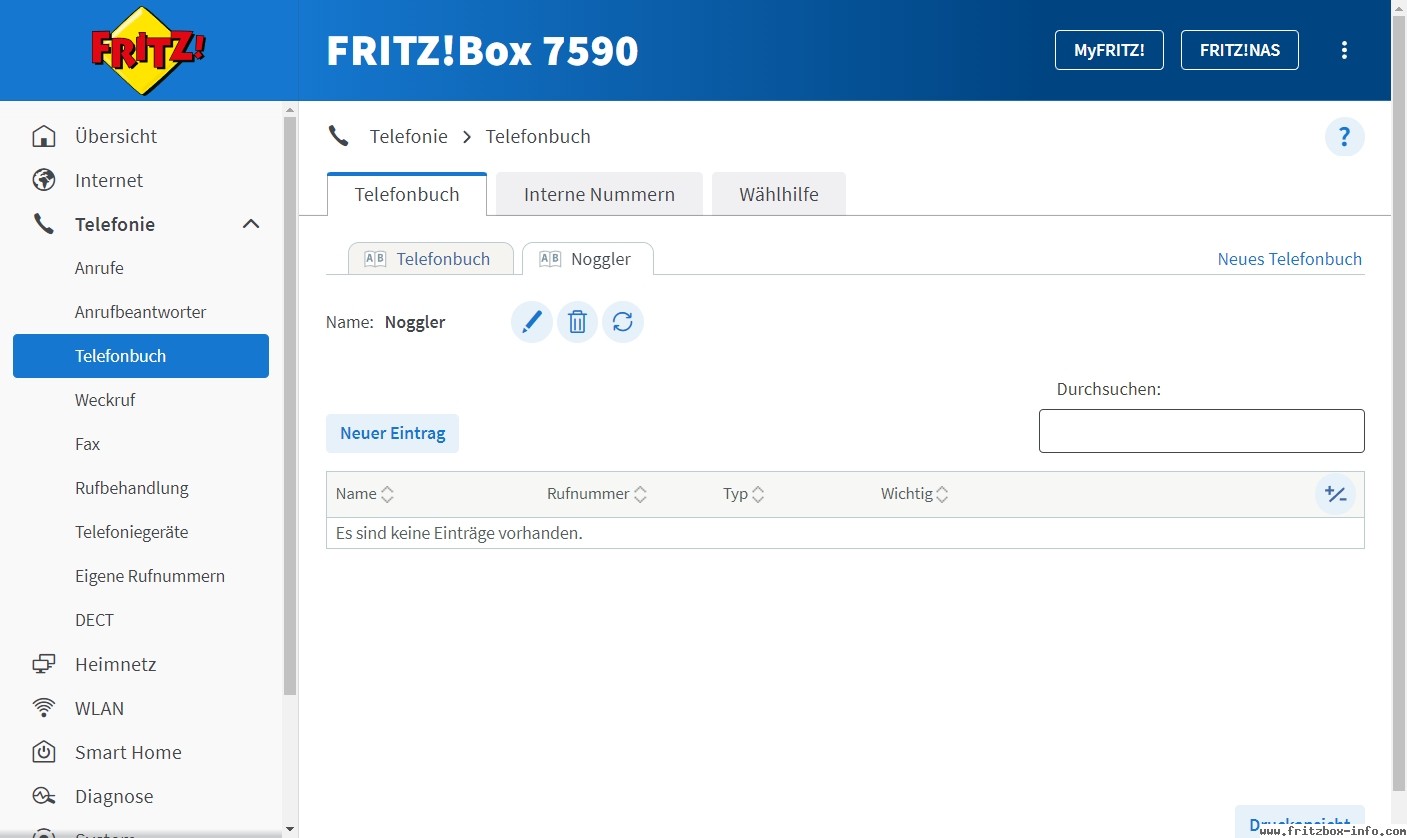Screen dimensions: 1407x838
Task: Go to Übersicht page
Action: coord(116,136)
